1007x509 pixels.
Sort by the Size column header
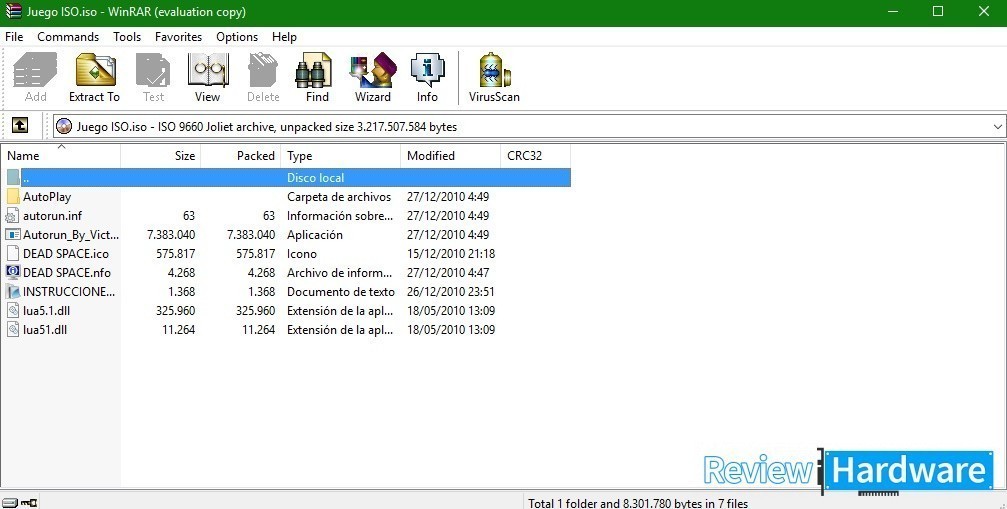161,155
